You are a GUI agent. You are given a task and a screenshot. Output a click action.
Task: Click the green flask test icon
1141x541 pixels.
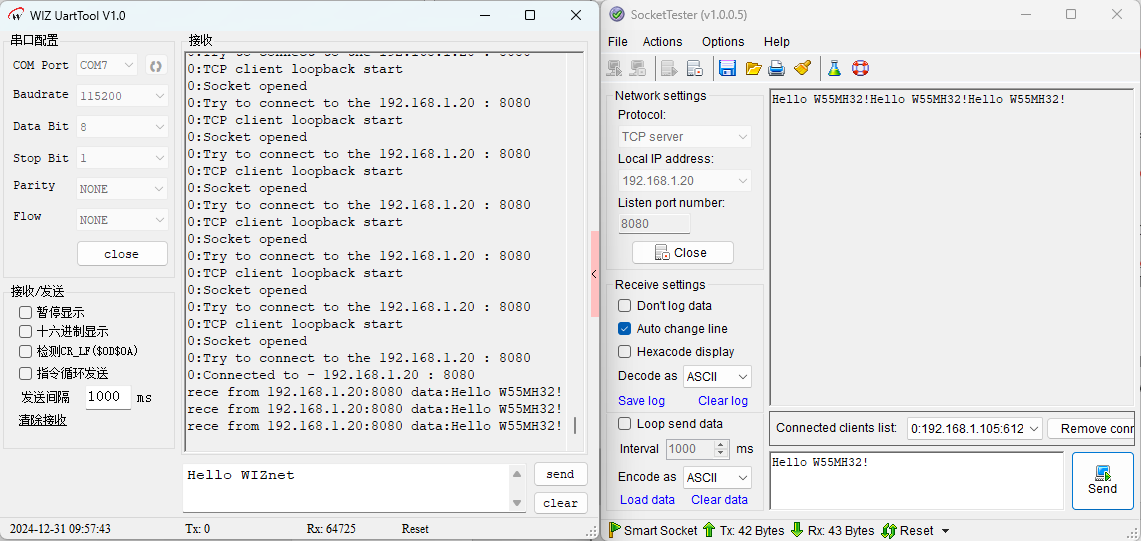point(834,68)
